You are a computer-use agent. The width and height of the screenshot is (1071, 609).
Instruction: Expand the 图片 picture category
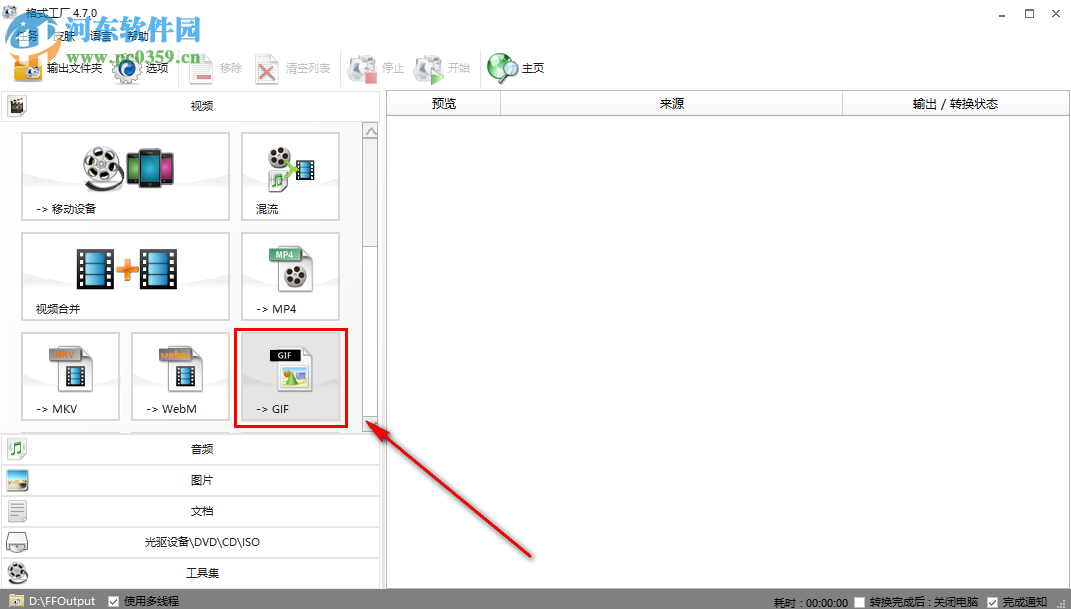pyautogui.click(x=191, y=481)
